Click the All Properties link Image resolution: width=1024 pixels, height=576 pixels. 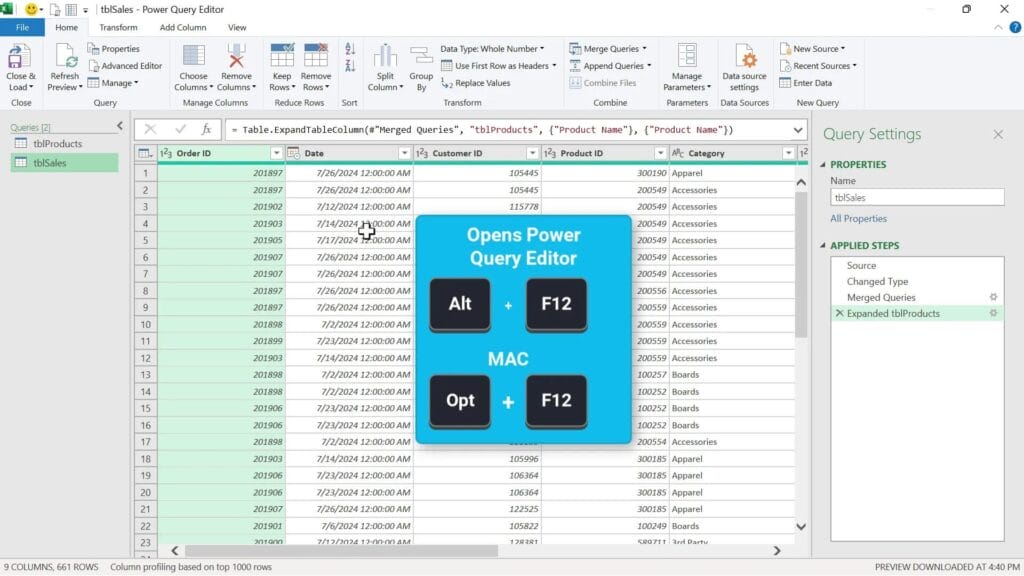(x=858, y=218)
